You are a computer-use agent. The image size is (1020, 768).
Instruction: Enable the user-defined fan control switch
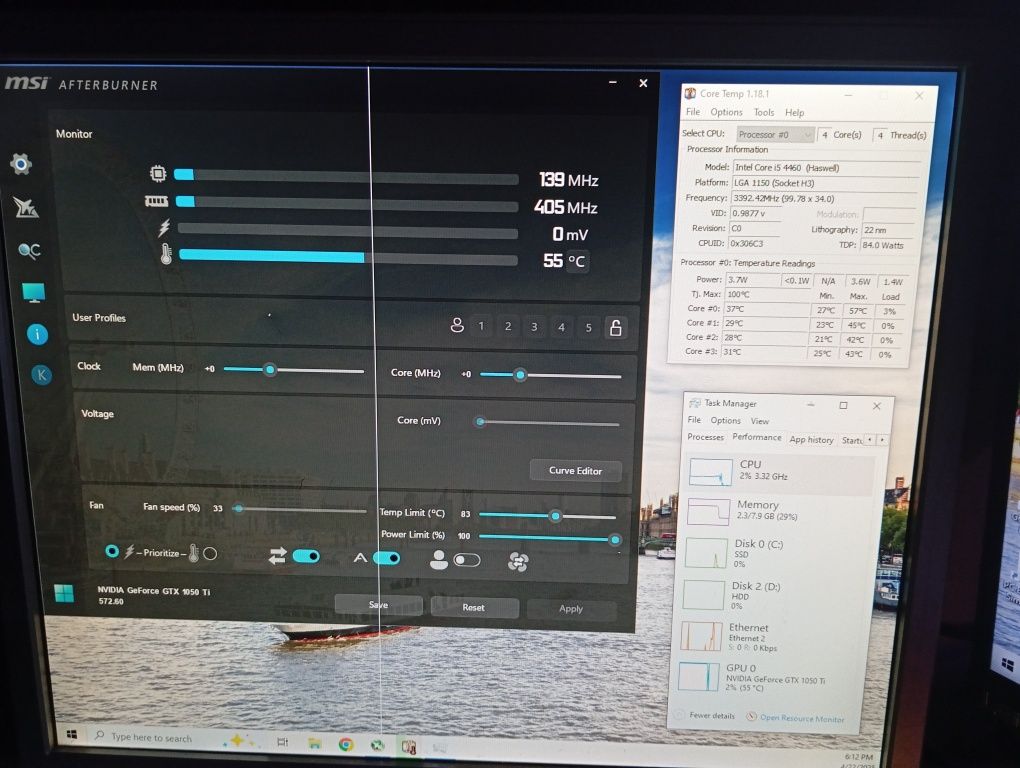click(x=467, y=560)
